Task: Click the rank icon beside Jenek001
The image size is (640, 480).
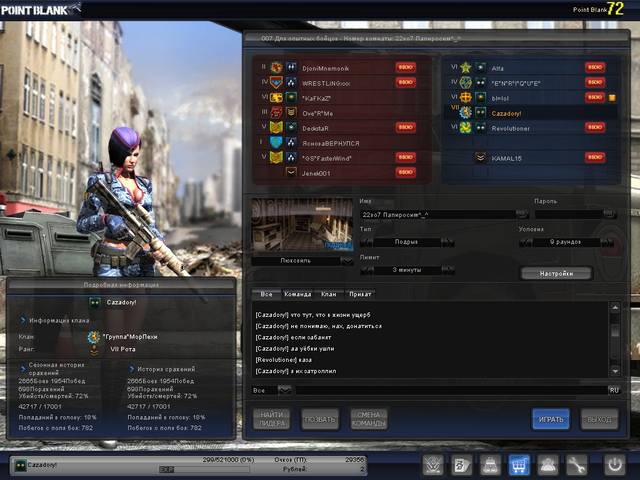Action: click(291, 172)
